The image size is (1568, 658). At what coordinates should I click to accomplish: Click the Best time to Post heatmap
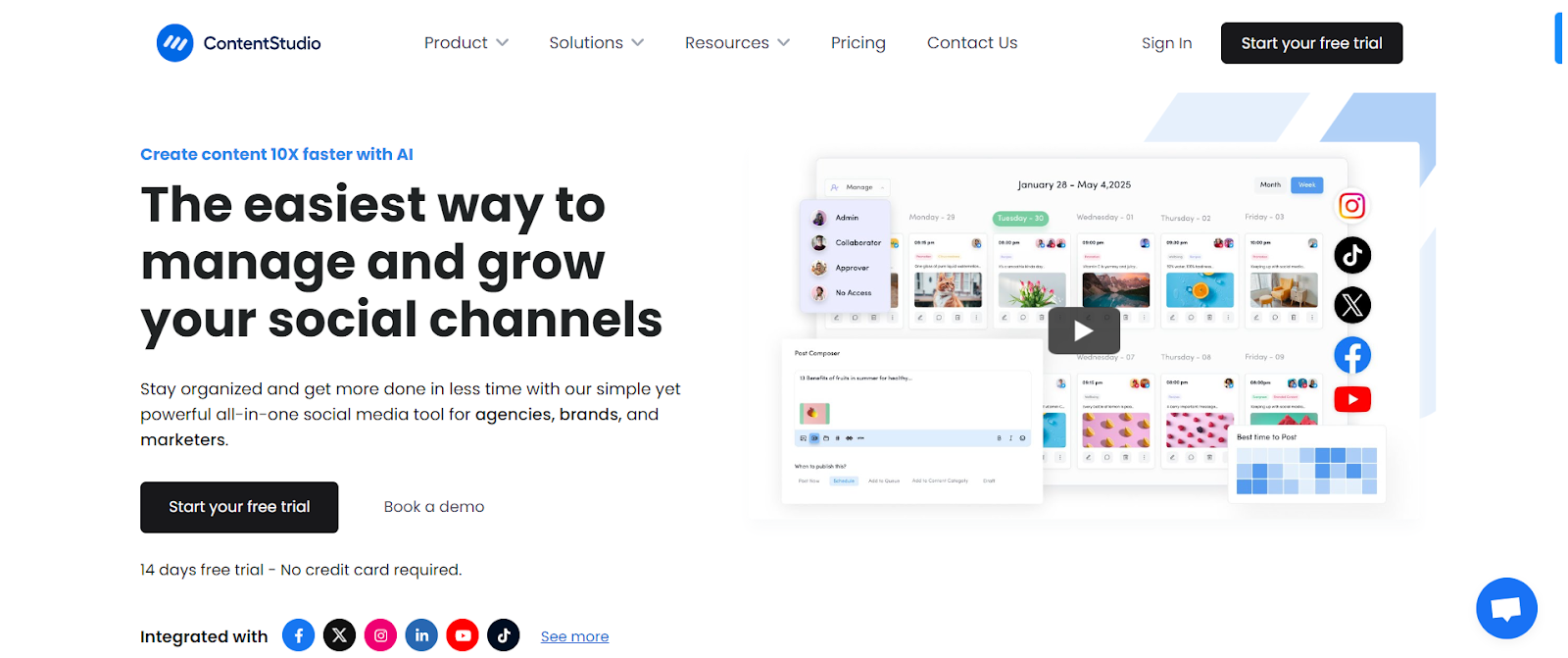(1306, 471)
